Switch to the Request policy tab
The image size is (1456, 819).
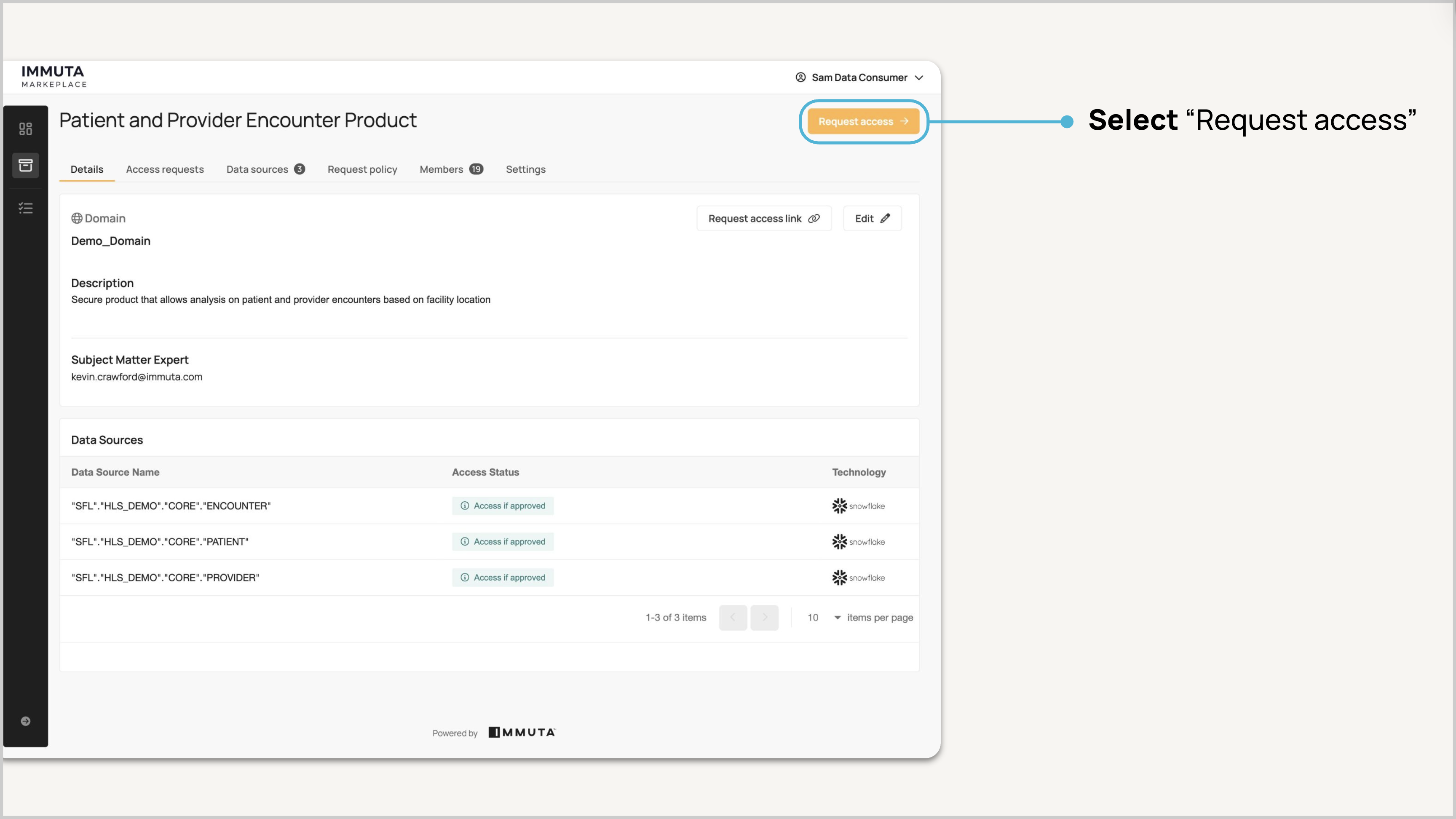362,169
